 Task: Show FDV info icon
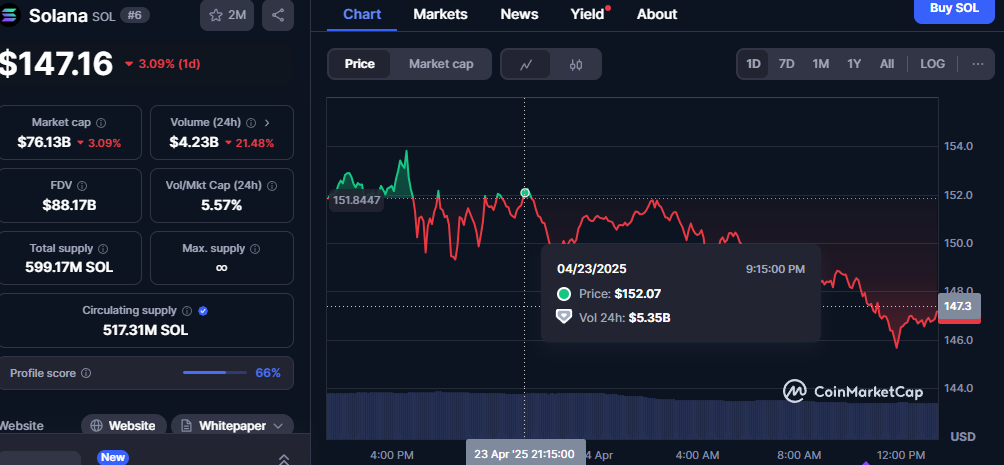tap(82, 186)
